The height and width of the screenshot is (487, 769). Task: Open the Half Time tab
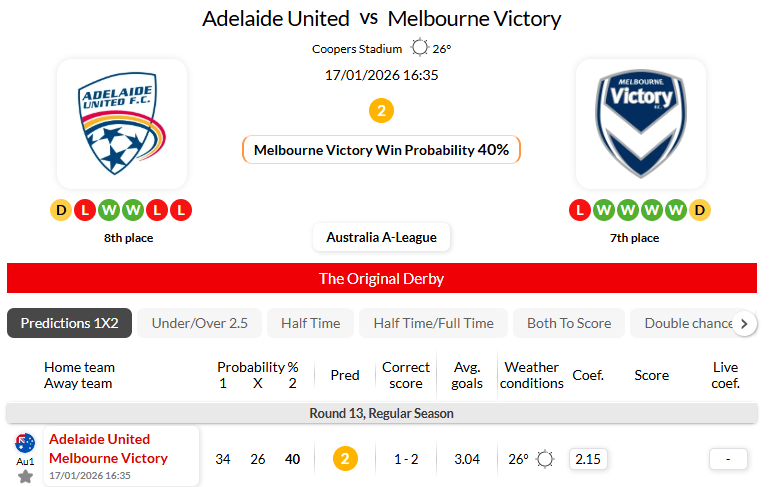pos(310,323)
